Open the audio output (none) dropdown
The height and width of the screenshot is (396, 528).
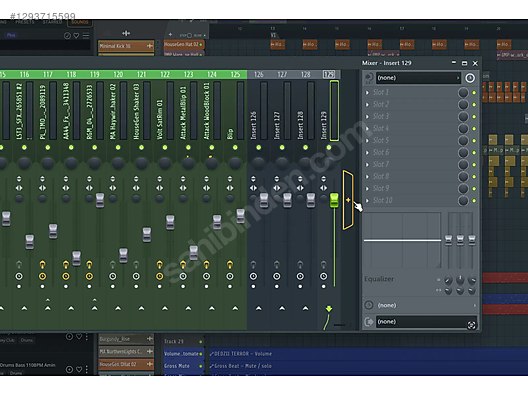[x=426, y=322]
